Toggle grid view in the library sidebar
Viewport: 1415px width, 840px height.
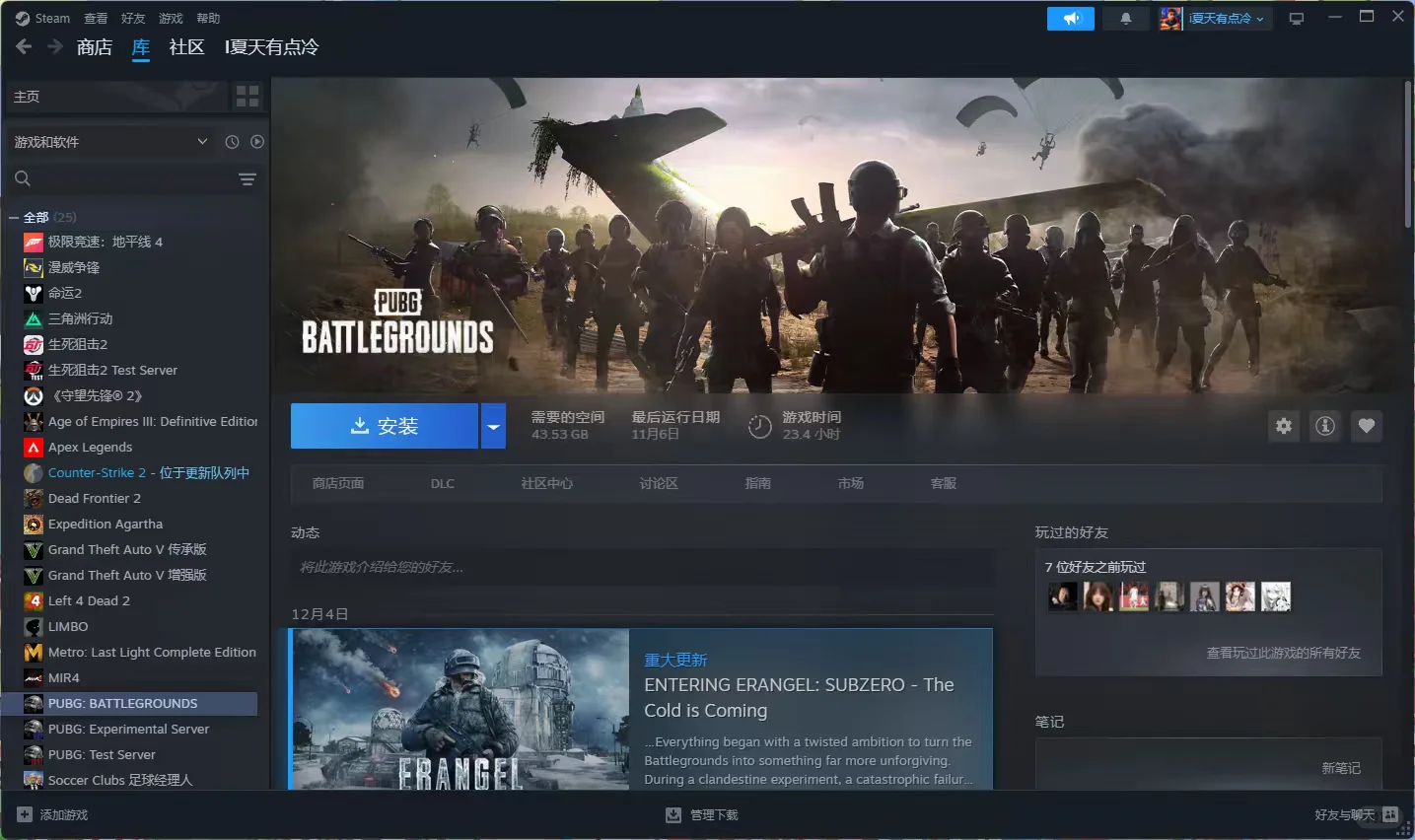(247, 96)
